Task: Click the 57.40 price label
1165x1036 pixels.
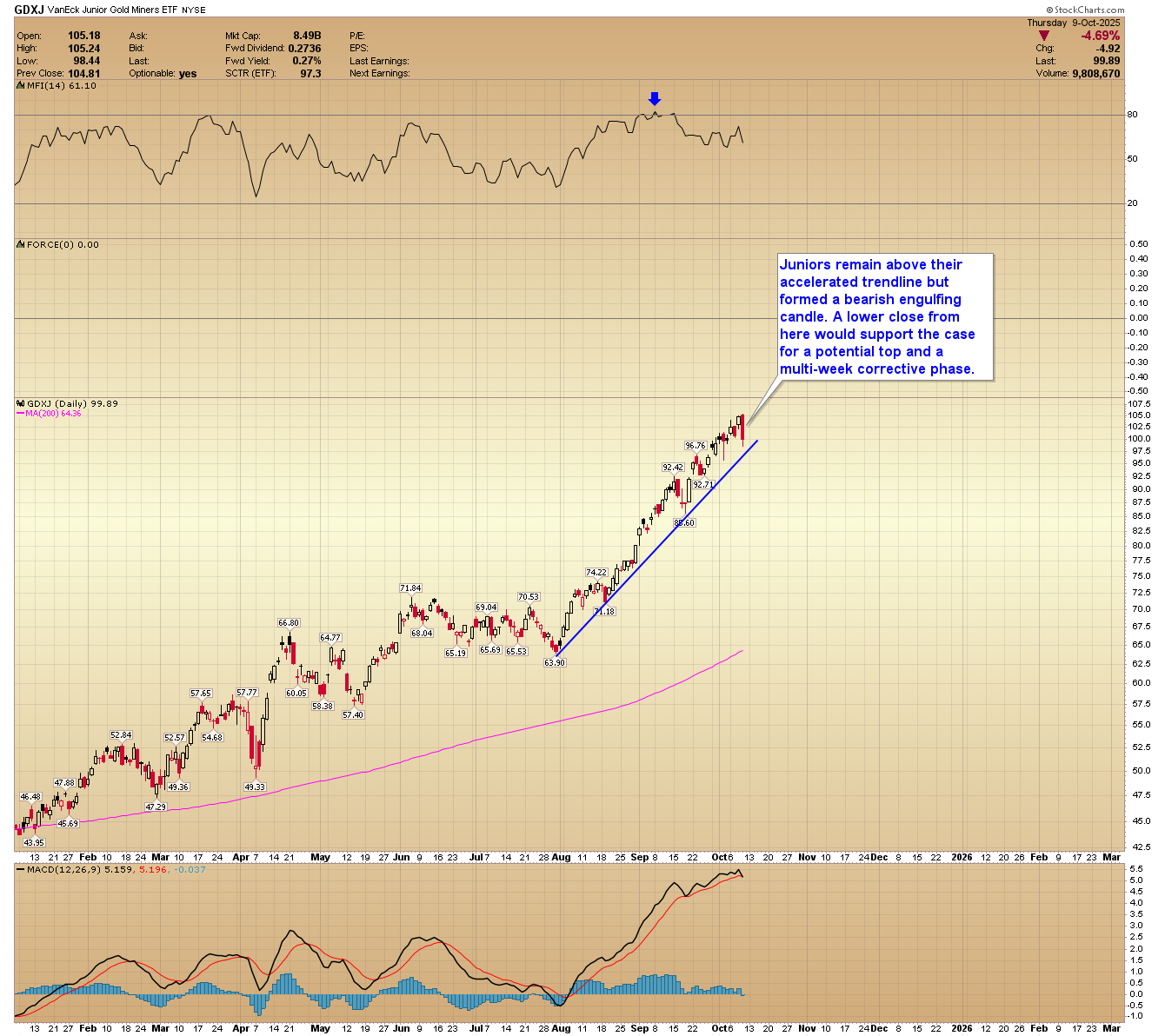Action: pyautogui.click(x=353, y=715)
